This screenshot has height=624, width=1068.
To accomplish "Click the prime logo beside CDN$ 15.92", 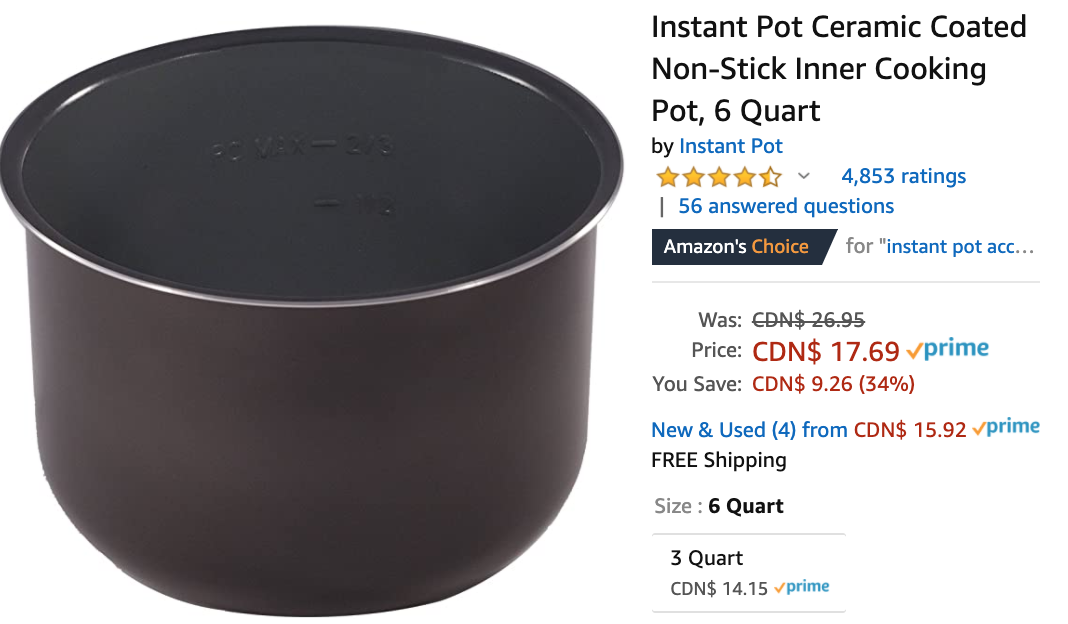I will 1006,427.
